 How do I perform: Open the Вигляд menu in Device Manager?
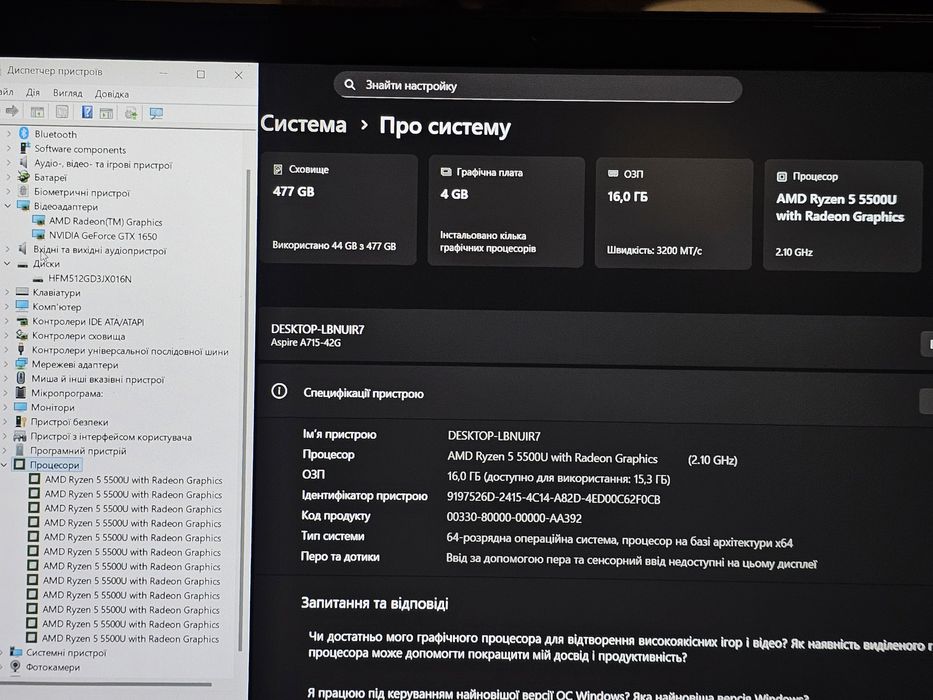click(67, 93)
